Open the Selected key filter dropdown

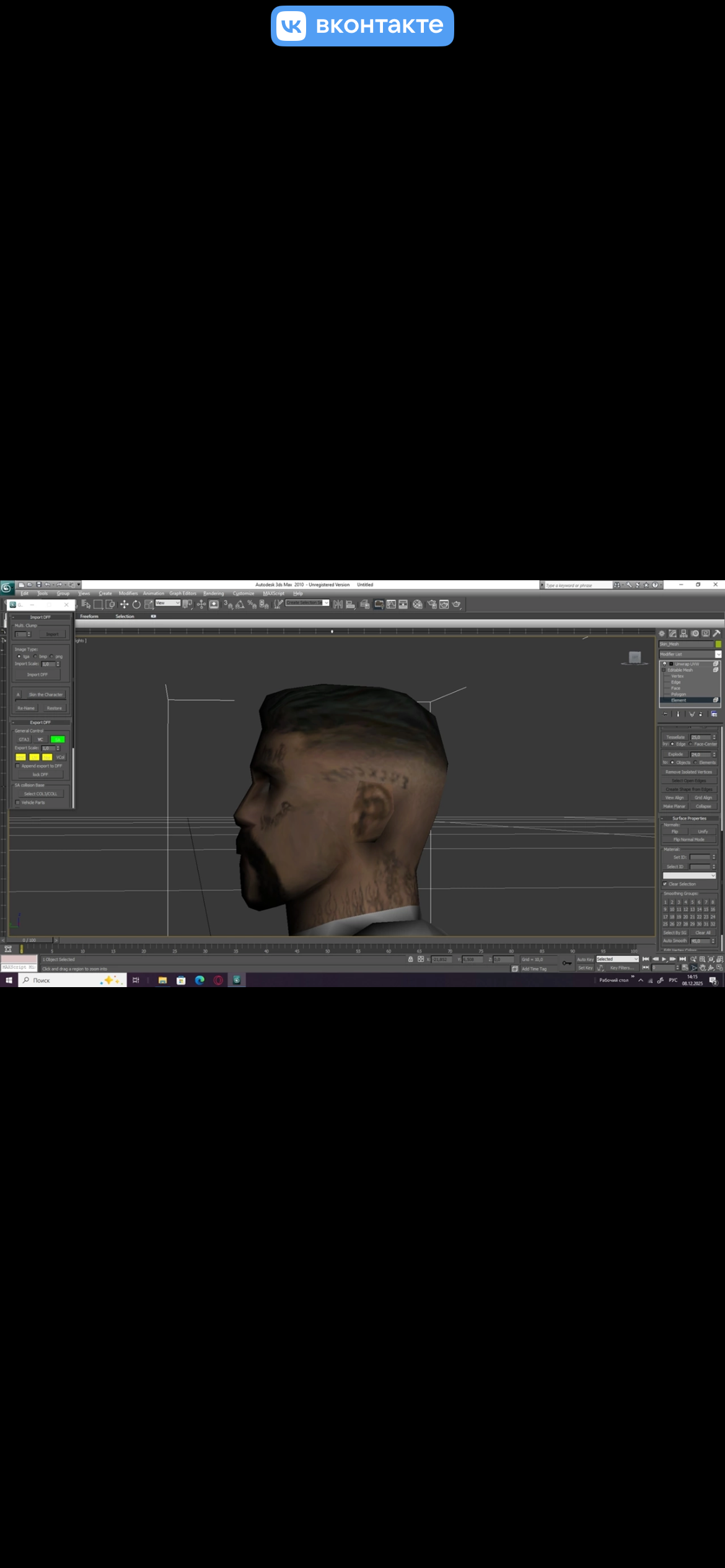617,959
